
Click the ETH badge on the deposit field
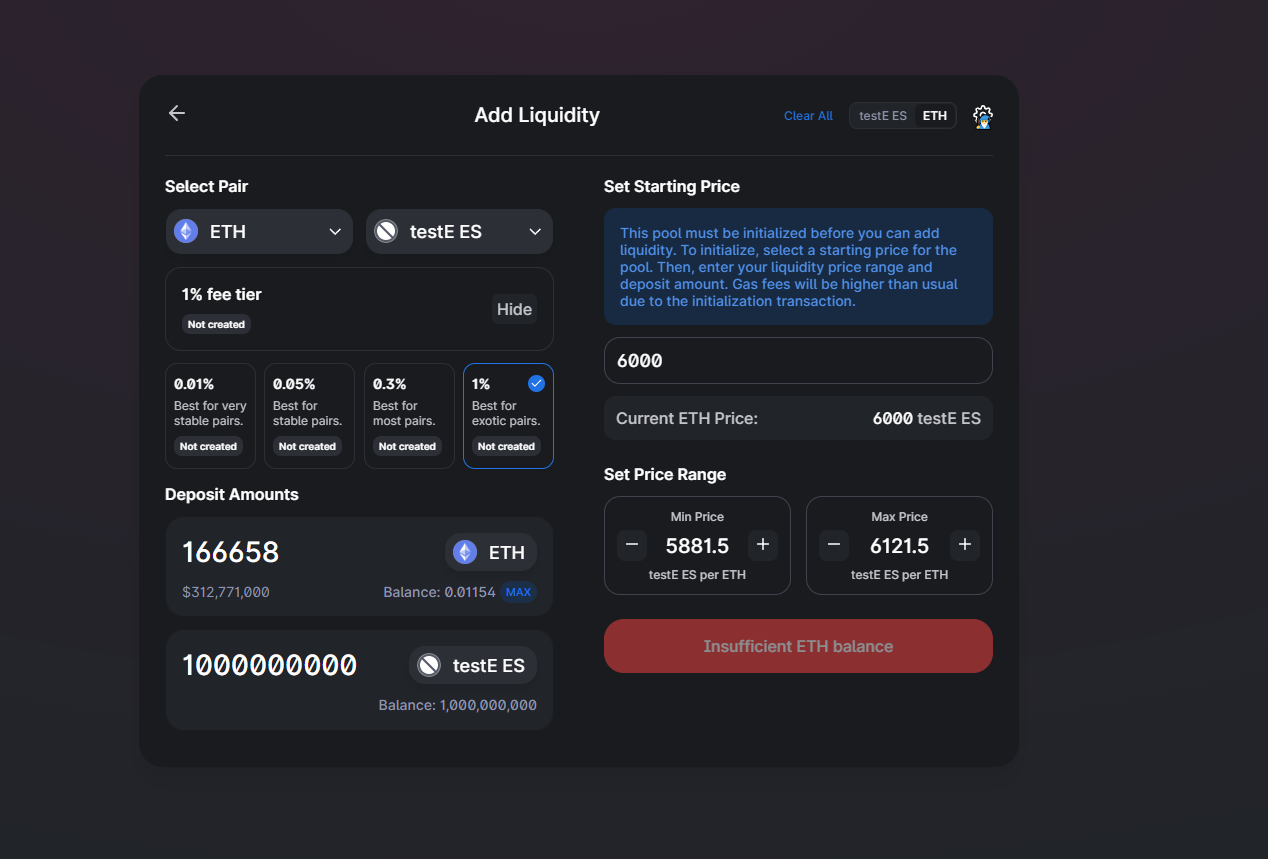(x=490, y=551)
